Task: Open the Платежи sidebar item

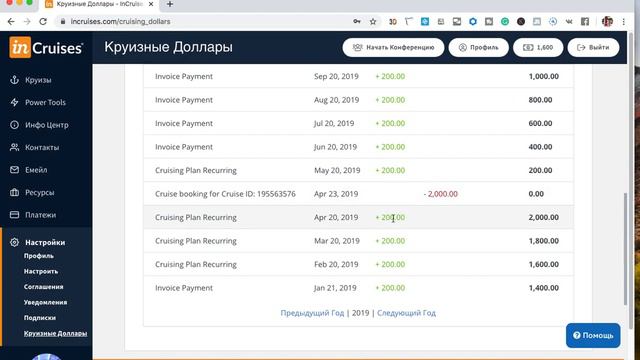Action: pos(40,215)
